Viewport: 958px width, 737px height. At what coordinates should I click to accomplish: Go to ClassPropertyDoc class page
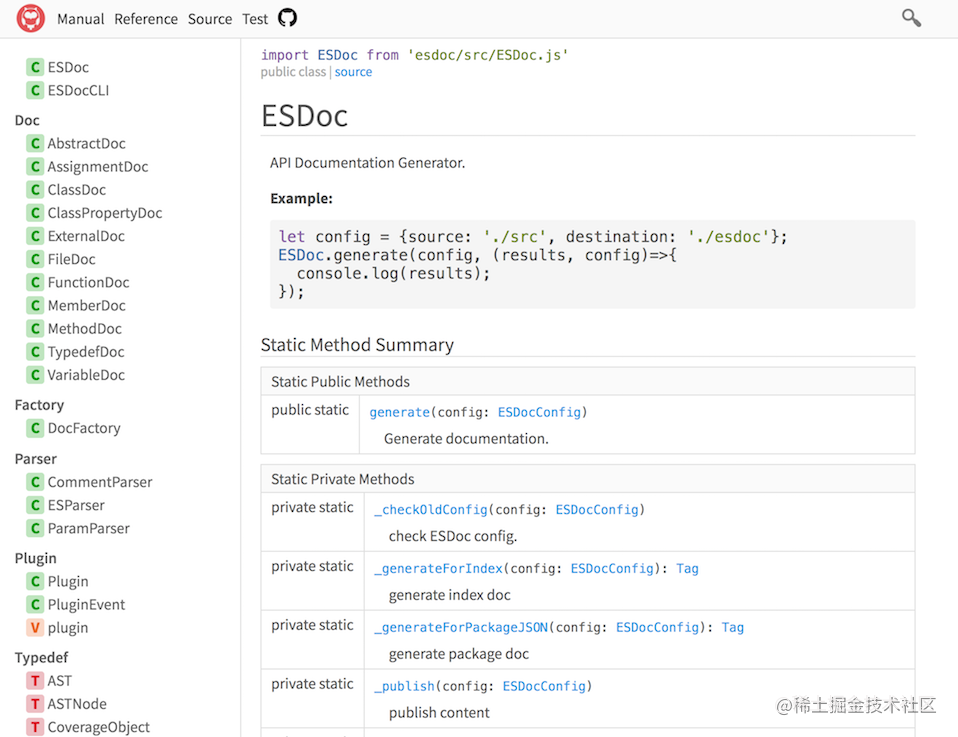pyautogui.click(x=104, y=213)
